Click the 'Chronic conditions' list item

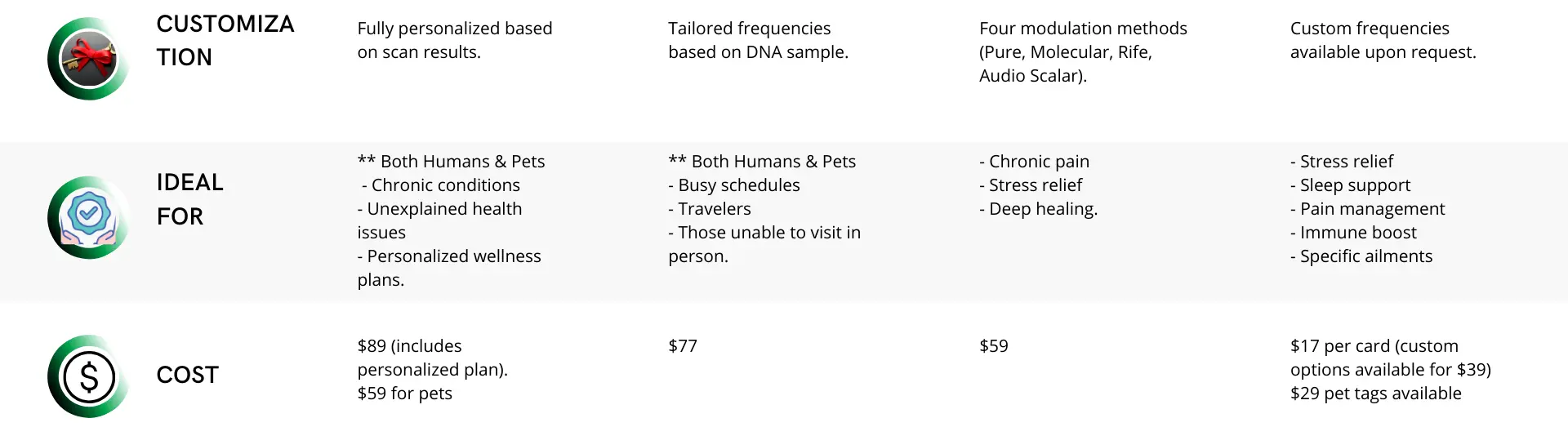coord(441,185)
